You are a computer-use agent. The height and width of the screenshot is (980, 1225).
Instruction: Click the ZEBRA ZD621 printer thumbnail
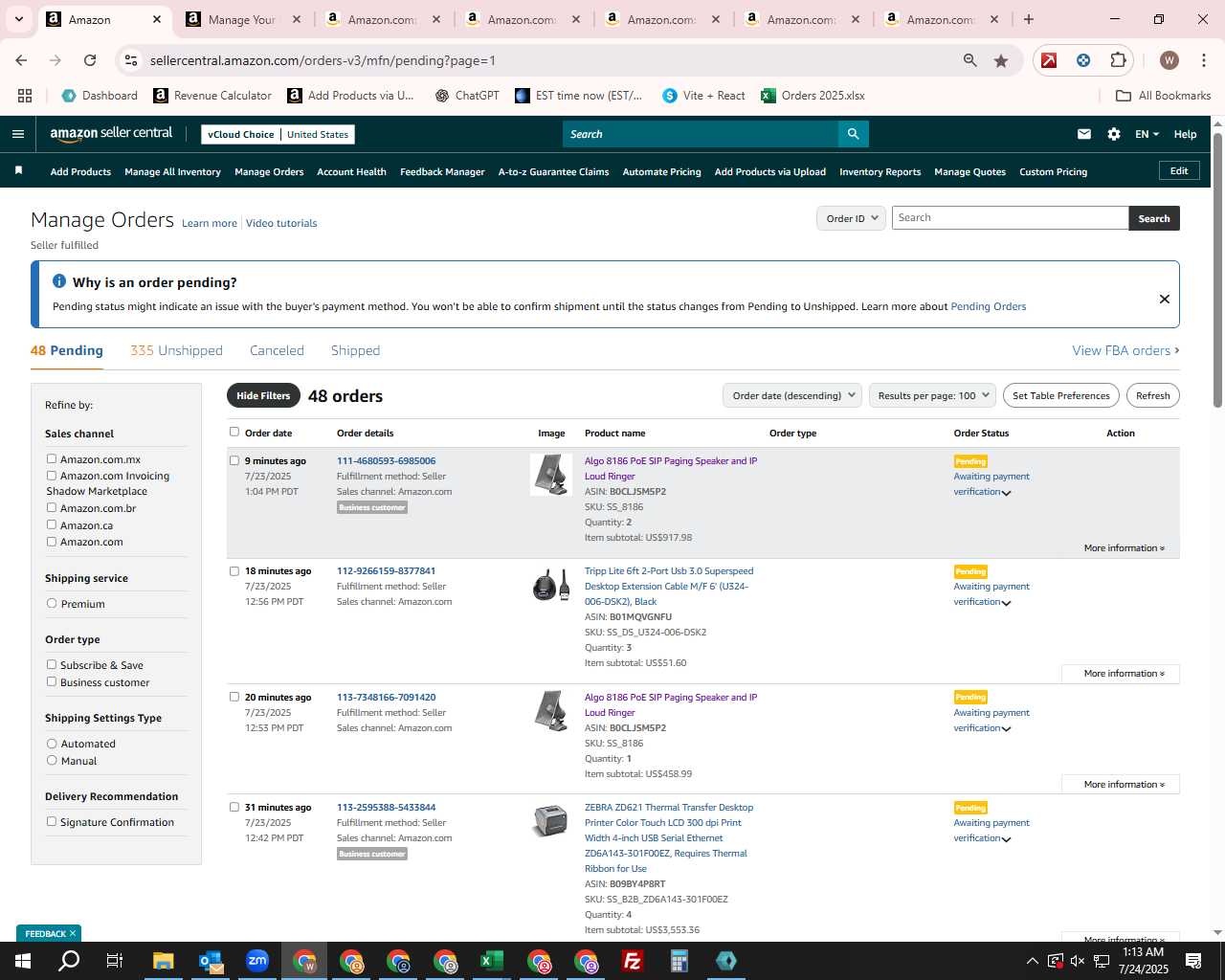pyautogui.click(x=550, y=820)
